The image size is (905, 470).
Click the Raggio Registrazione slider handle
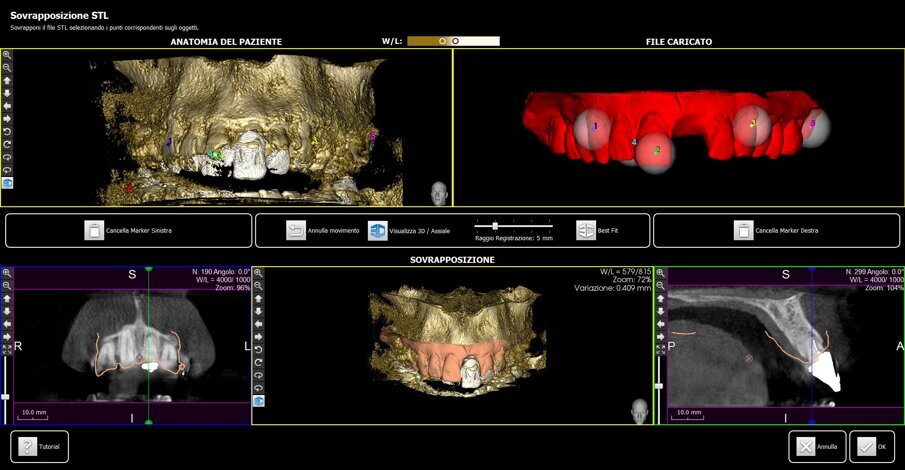coord(495,225)
